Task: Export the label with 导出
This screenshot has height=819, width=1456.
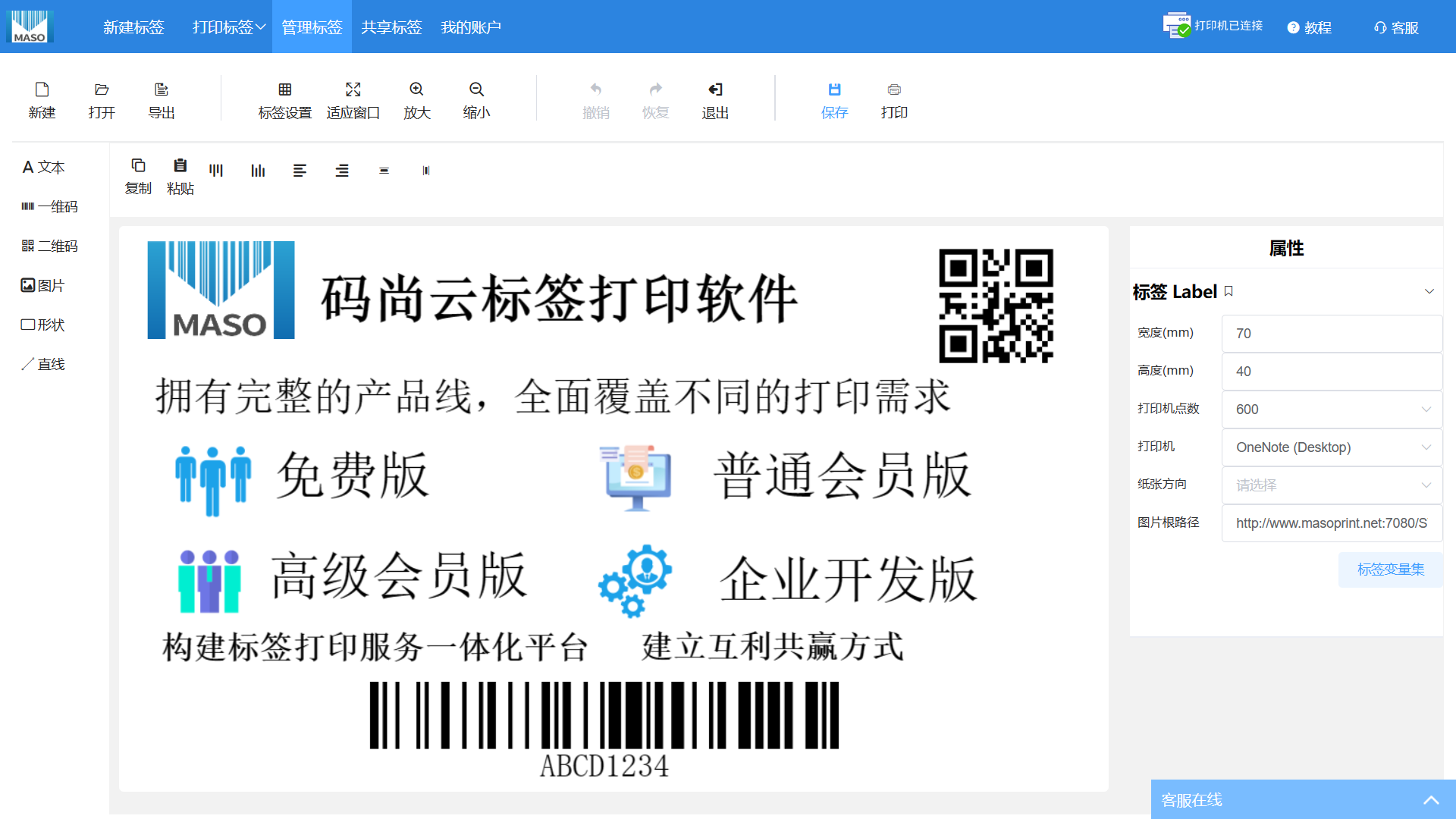Action: (x=162, y=101)
